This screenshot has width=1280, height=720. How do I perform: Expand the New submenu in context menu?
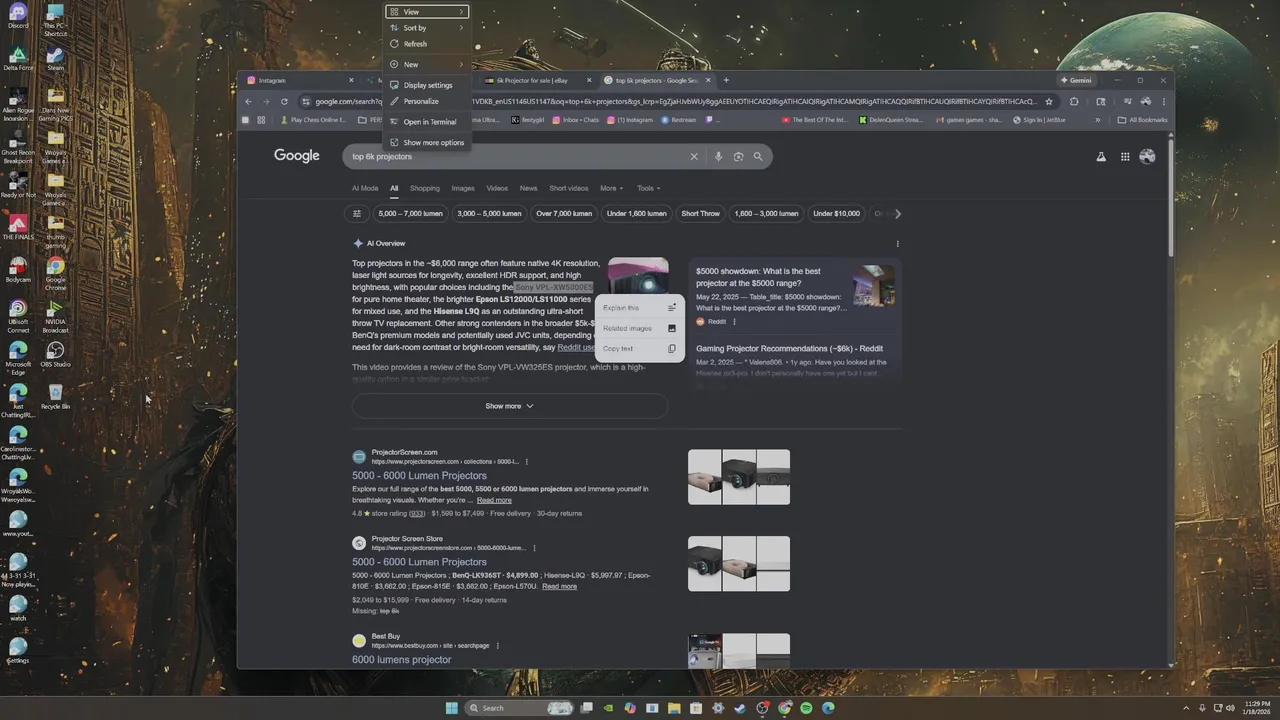(x=427, y=64)
